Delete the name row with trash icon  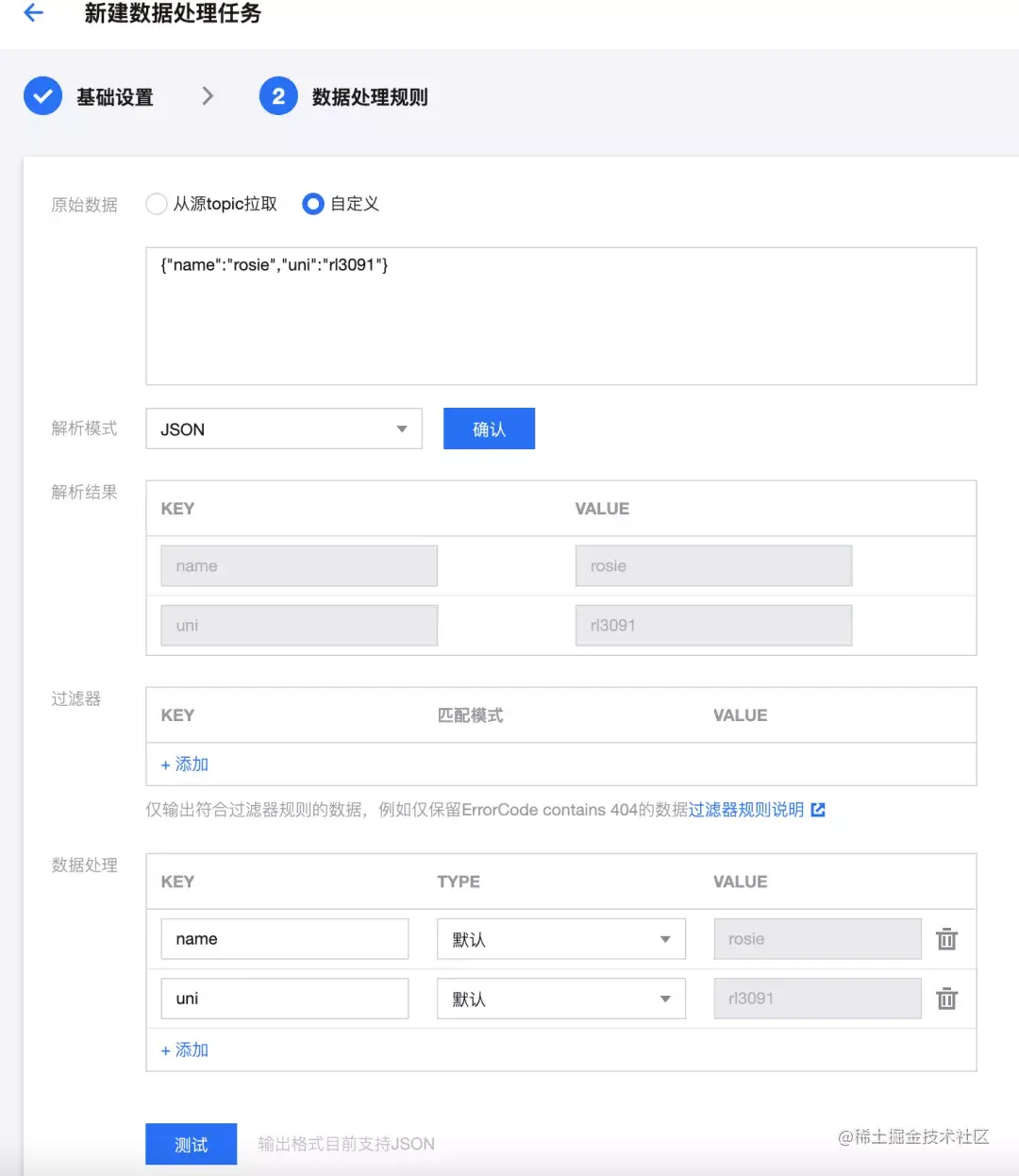(x=946, y=939)
